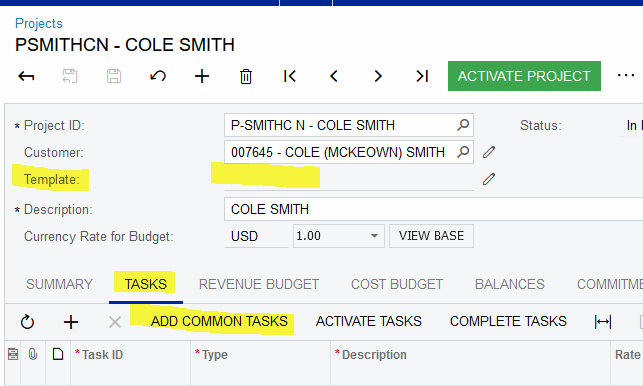Add a new project record with plus icon
This screenshot has height=386, width=643.
click(x=202, y=76)
